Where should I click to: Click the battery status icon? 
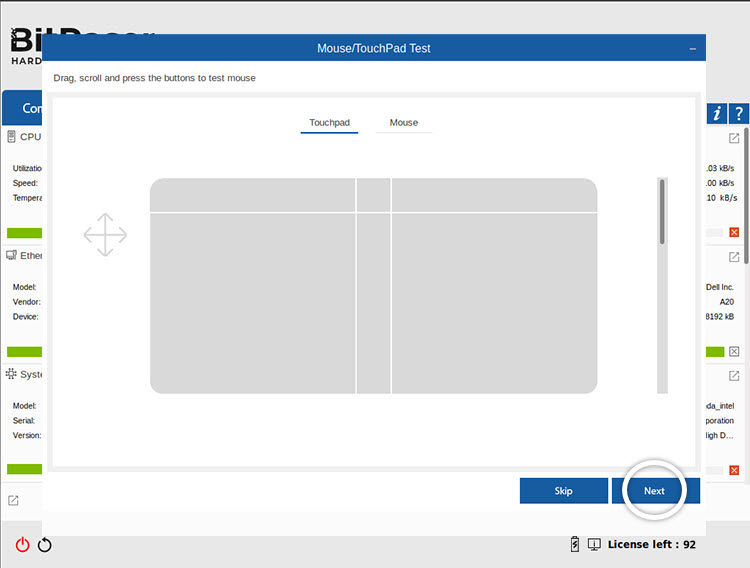pos(574,544)
